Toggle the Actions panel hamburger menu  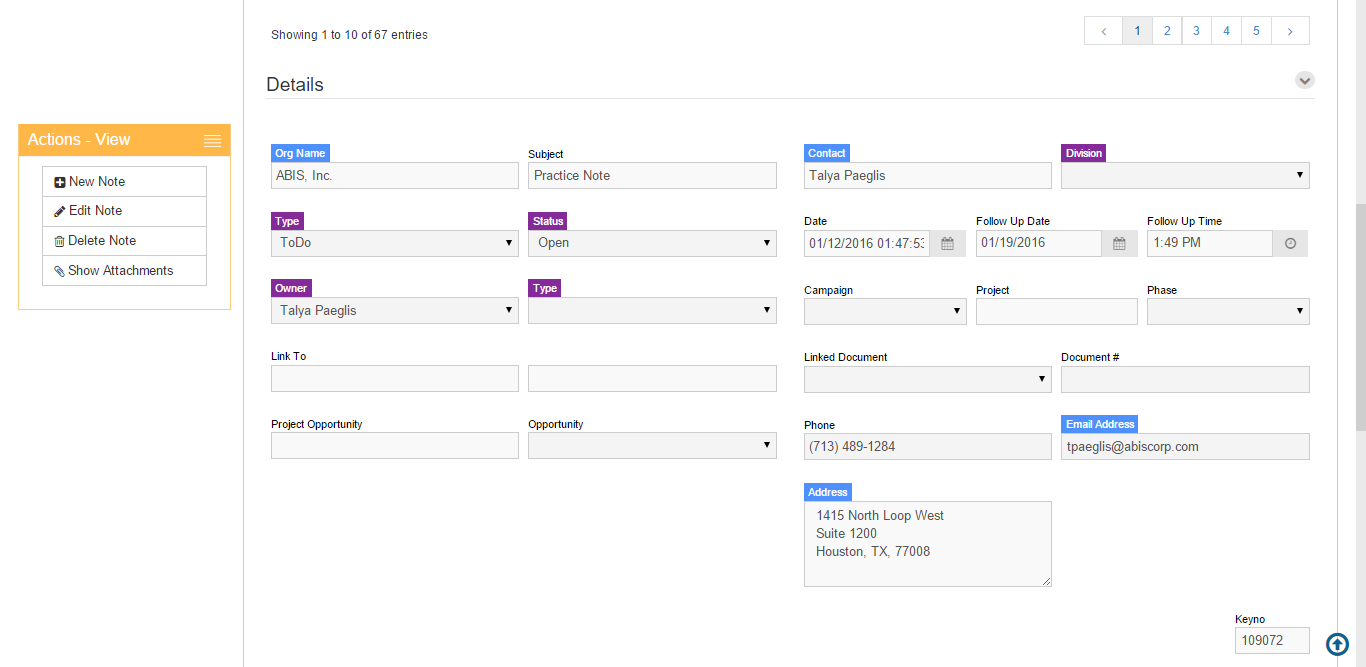tap(212, 141)
